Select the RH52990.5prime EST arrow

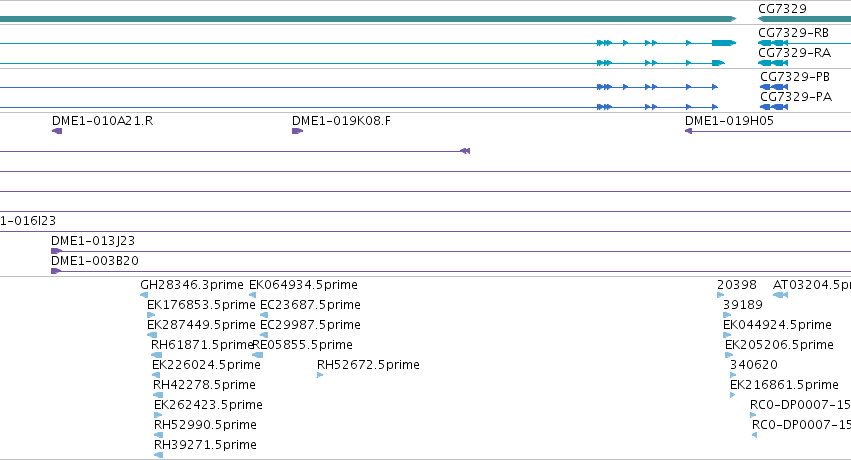click(x=158, y=435)
